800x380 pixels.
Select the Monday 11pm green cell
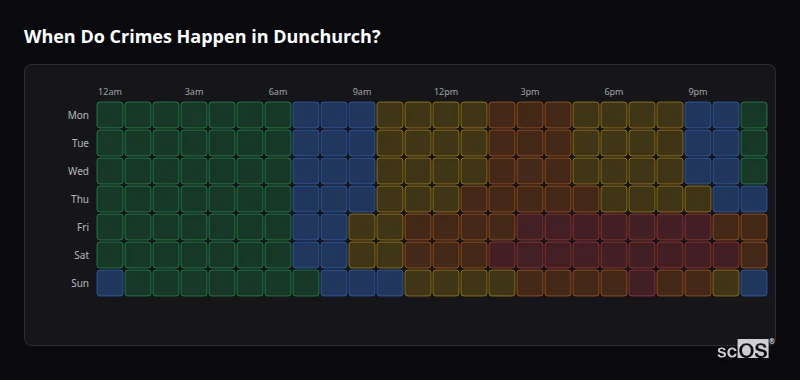click(x=754, y=115)
